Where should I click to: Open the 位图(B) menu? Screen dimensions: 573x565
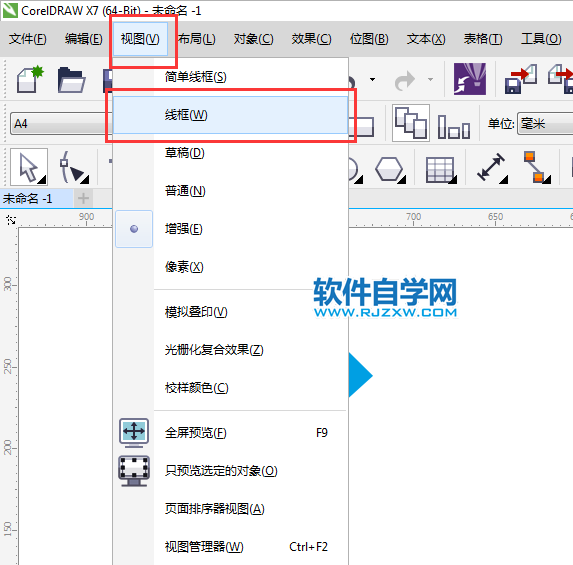tap(369, 39)
